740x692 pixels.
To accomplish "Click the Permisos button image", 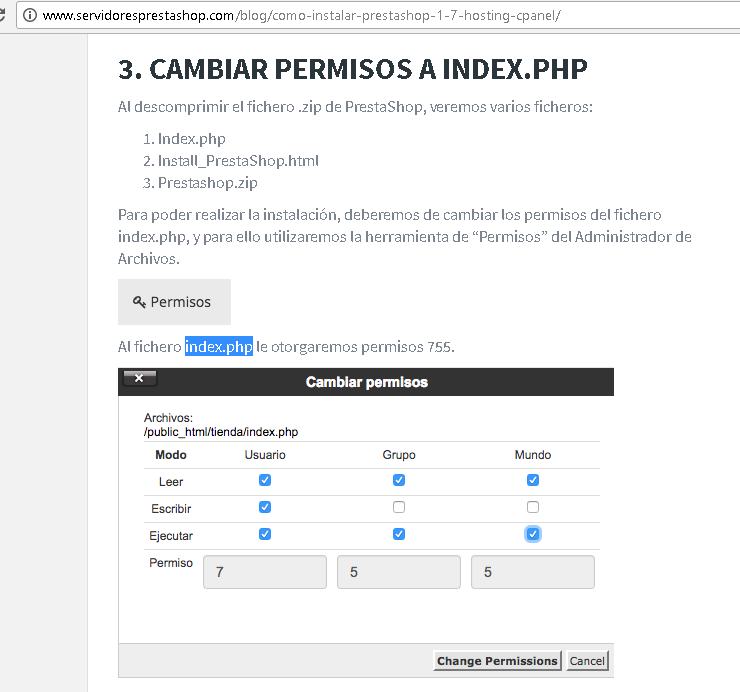I will tap(174, 302).
